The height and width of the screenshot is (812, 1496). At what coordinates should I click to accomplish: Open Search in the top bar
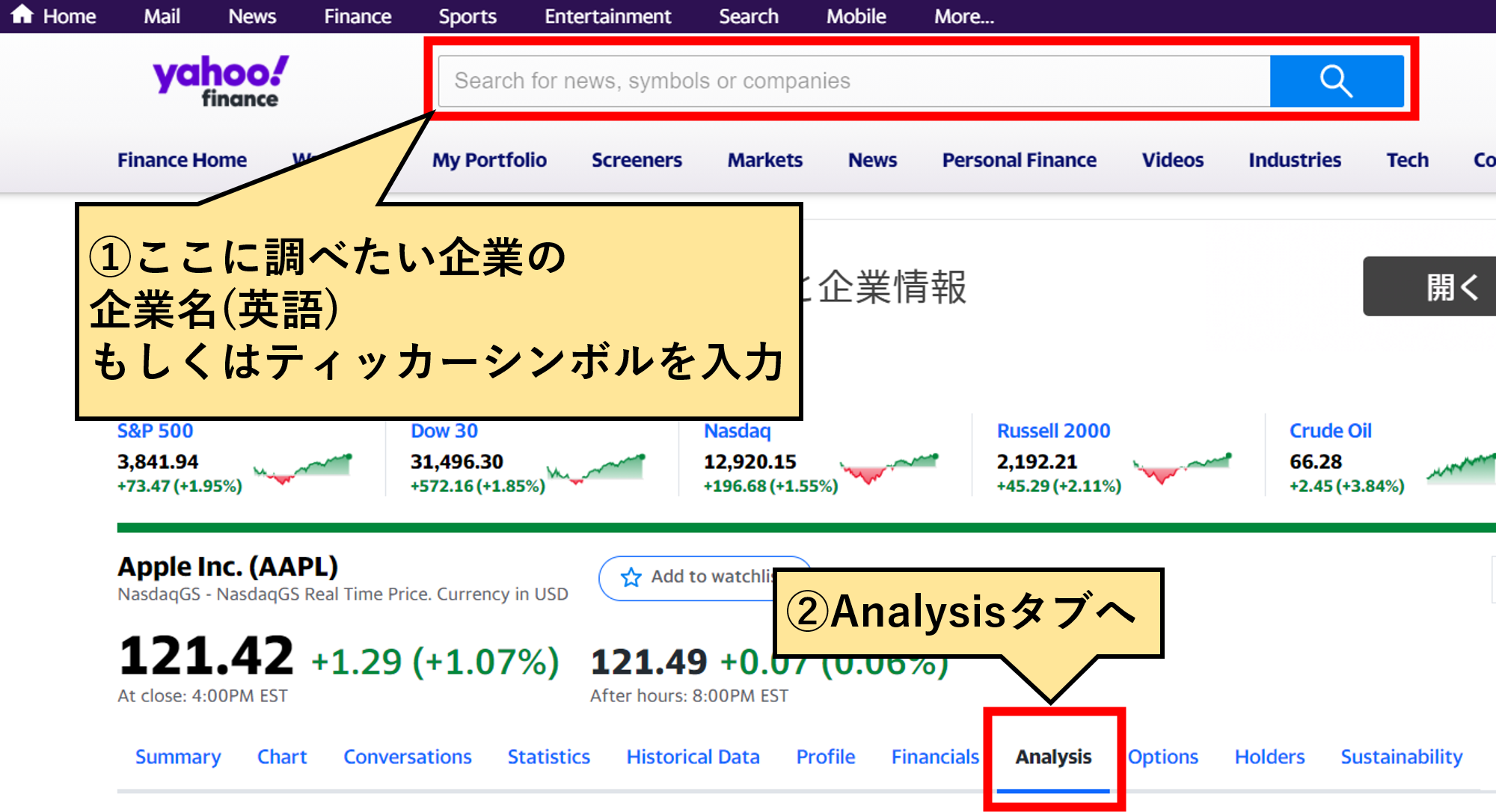749,16
